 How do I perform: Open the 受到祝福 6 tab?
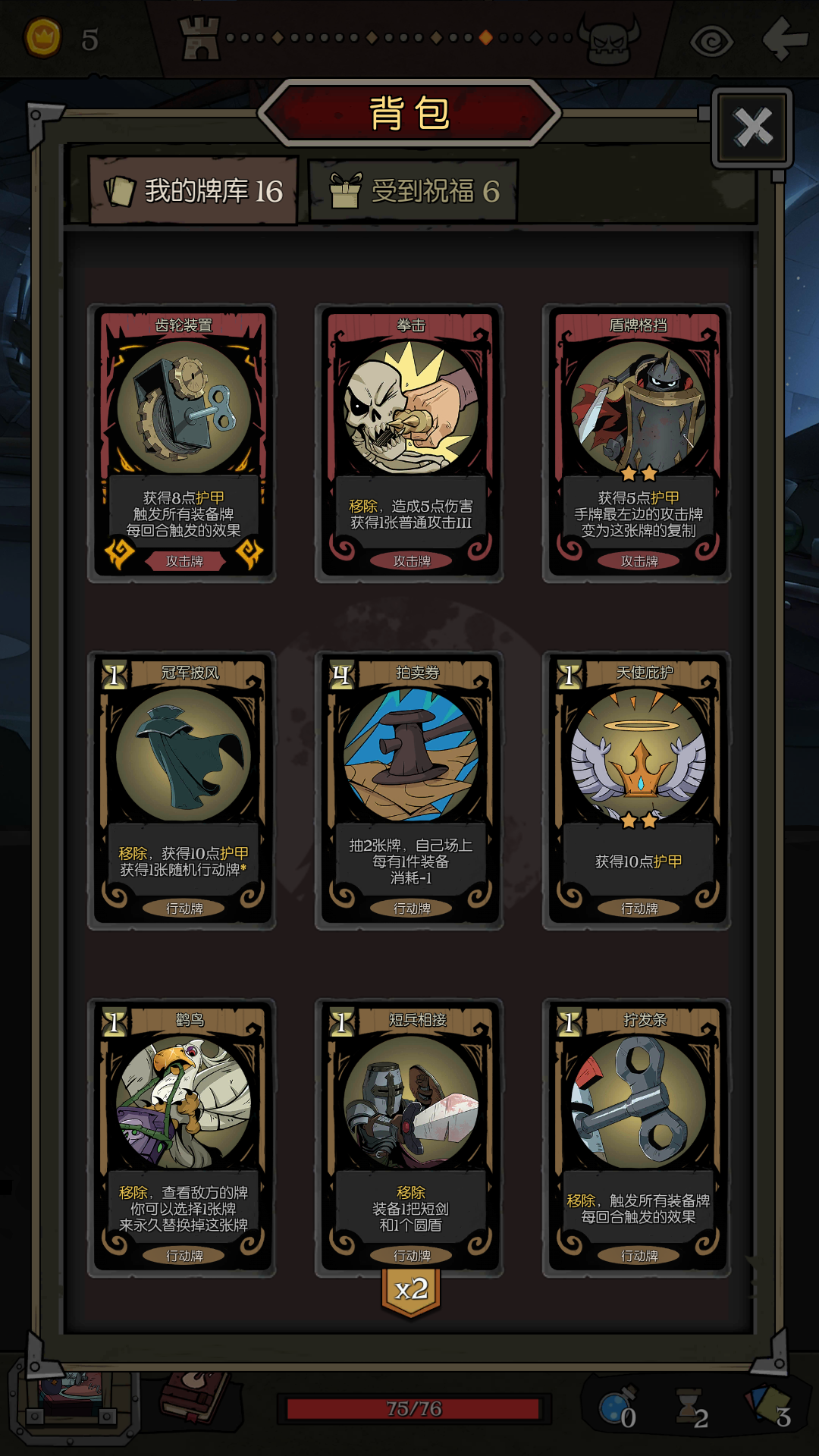click(413, 190)
